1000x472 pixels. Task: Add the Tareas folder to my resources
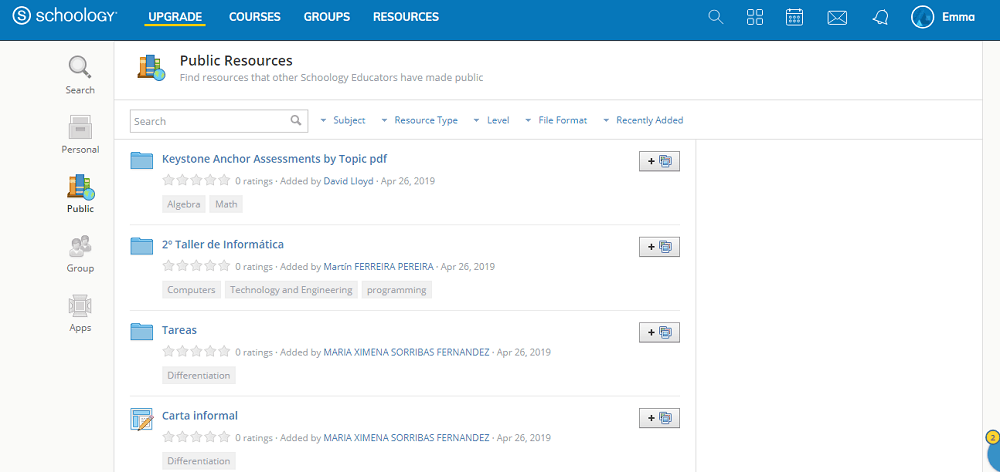coord(659,333)
